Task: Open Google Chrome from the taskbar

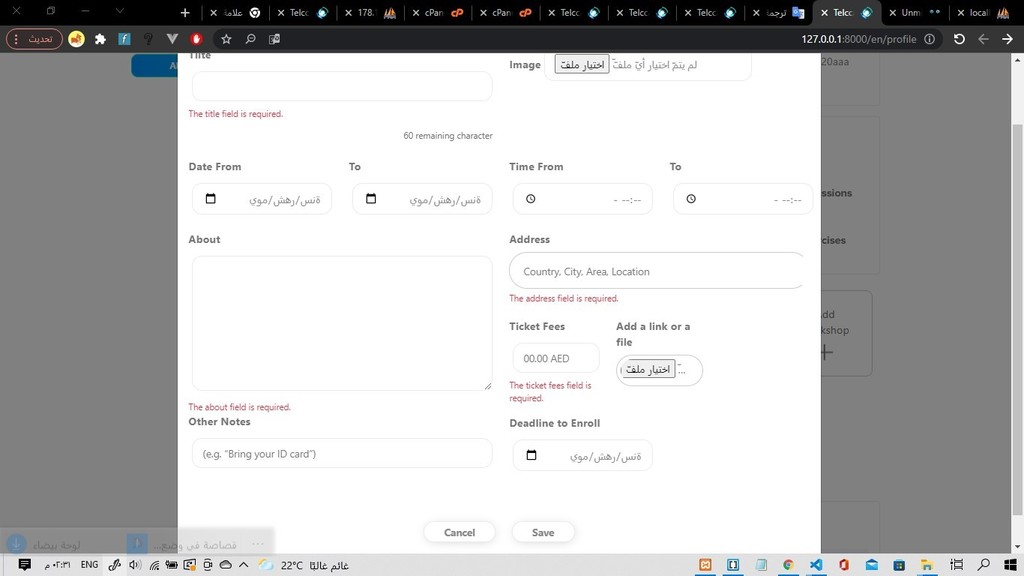Action: 788,564
